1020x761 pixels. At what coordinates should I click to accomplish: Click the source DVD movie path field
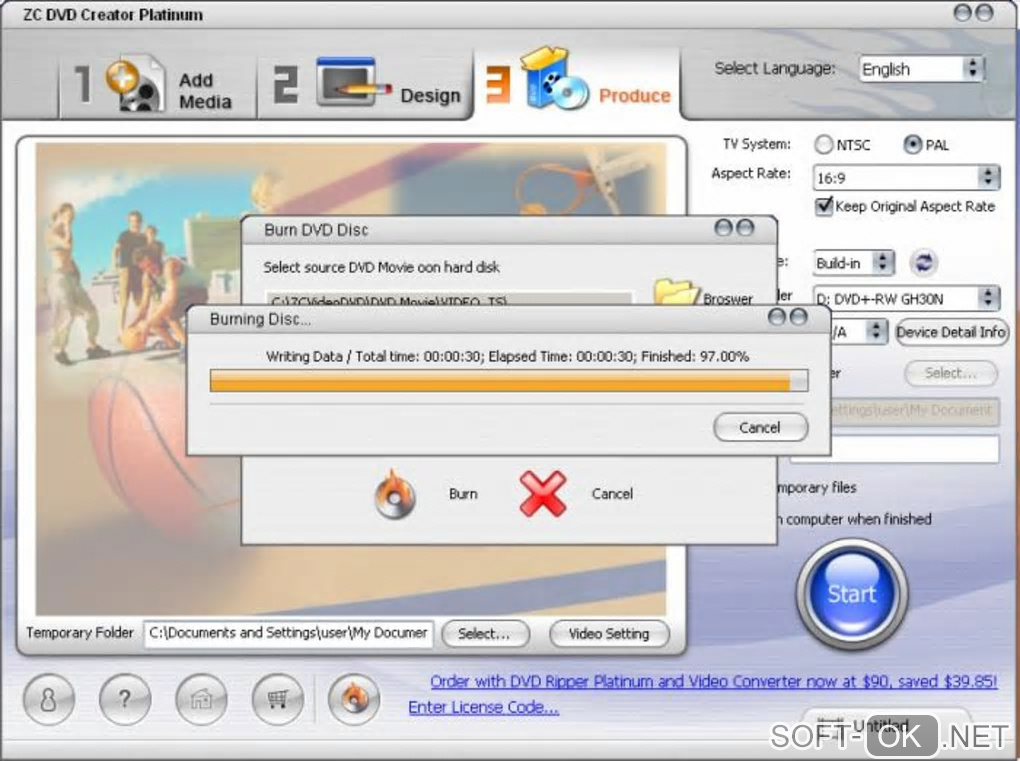coord(449,299)
